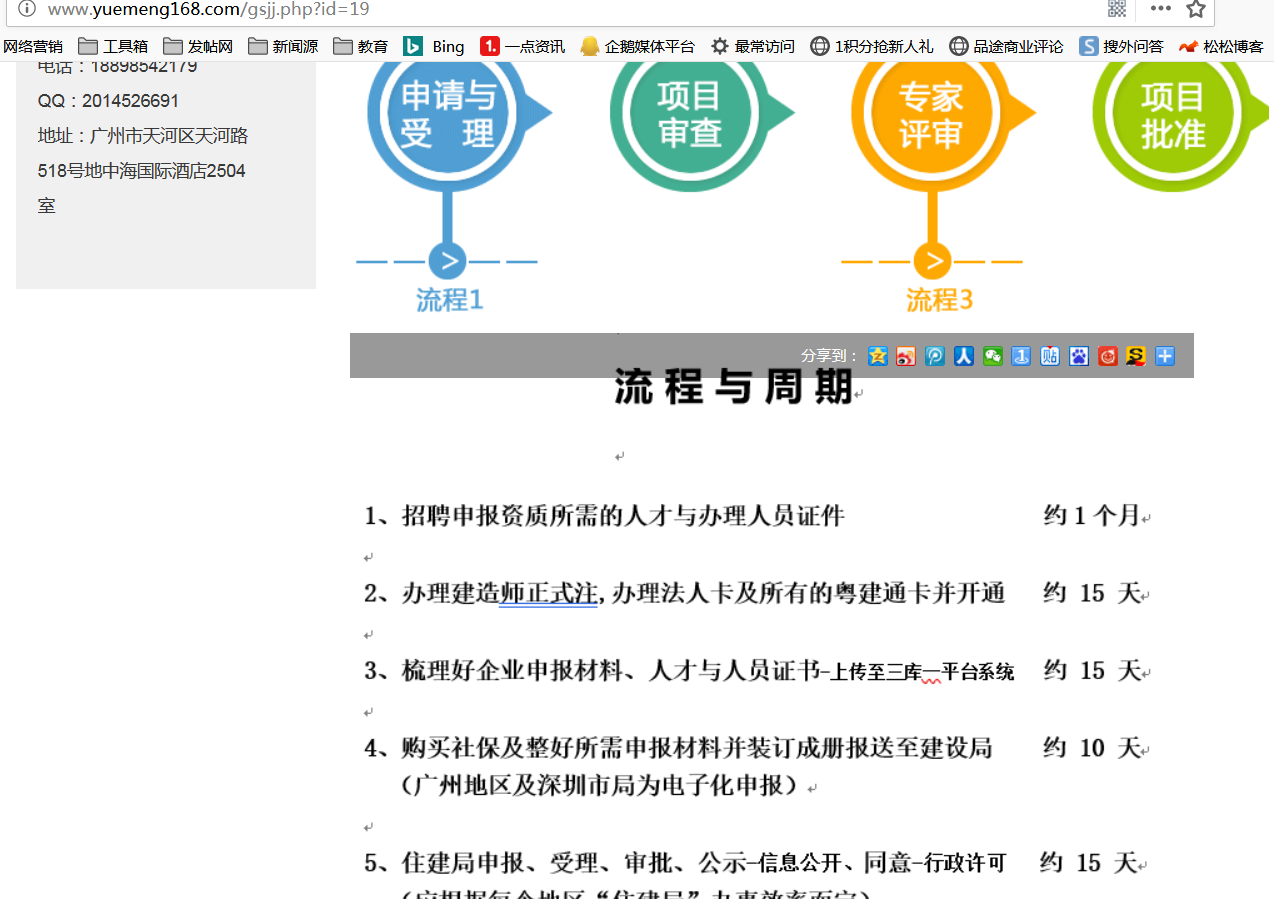Open the QR code icon in address bar
Image resolution: width=1274 pixels, height=899 pixels.
(x=1117, y=9)
